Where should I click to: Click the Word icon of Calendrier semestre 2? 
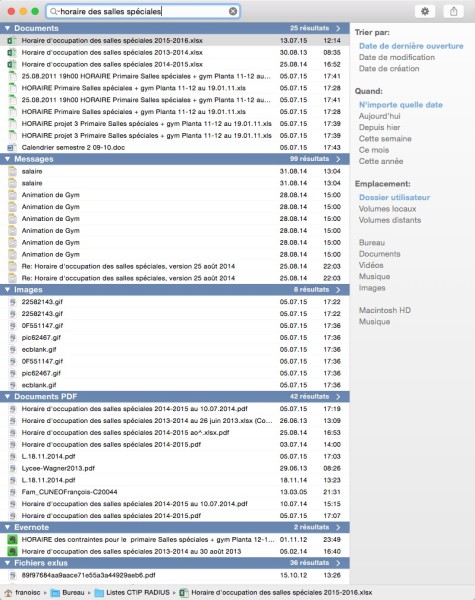(12, 148)
